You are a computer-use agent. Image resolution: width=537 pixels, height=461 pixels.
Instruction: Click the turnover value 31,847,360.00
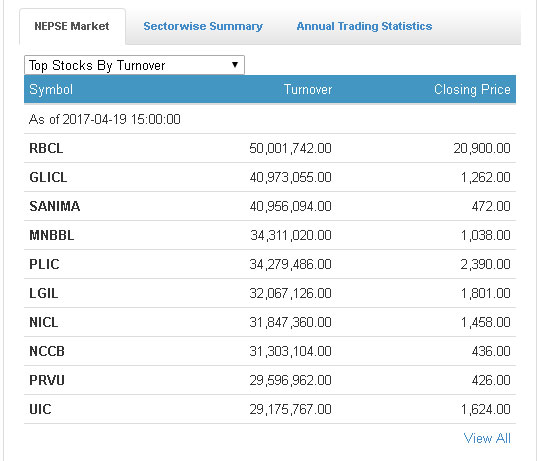tap(290, 322)
